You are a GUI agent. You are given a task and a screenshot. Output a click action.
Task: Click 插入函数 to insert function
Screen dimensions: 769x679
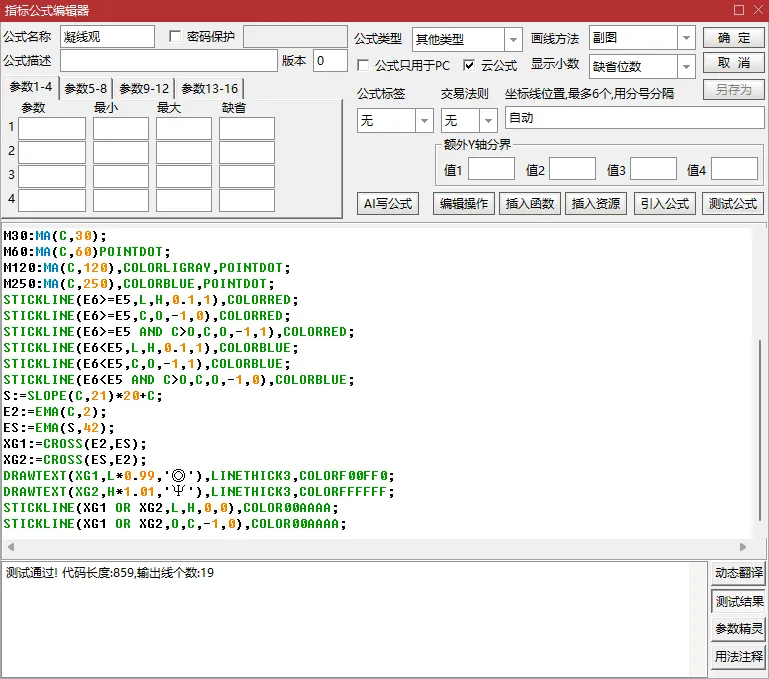[530, 204]
